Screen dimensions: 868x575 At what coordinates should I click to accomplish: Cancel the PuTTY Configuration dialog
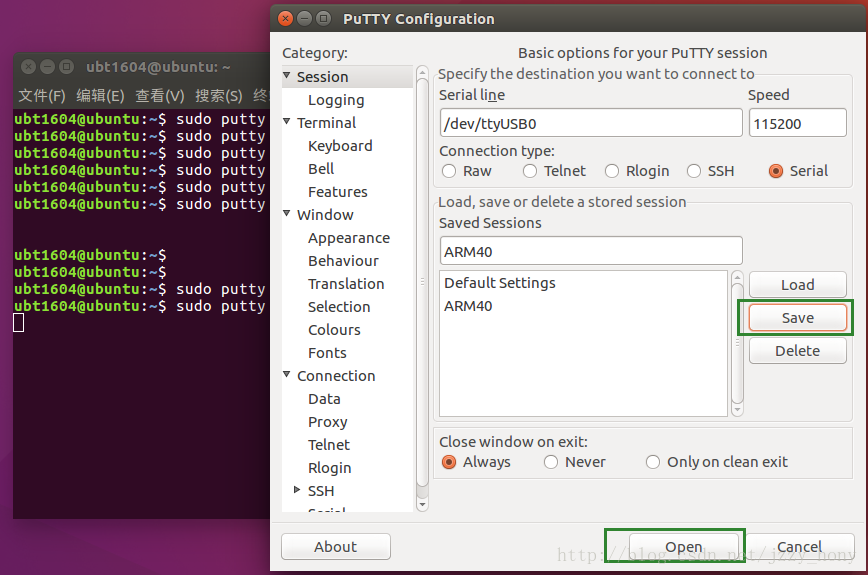point(799,547)
